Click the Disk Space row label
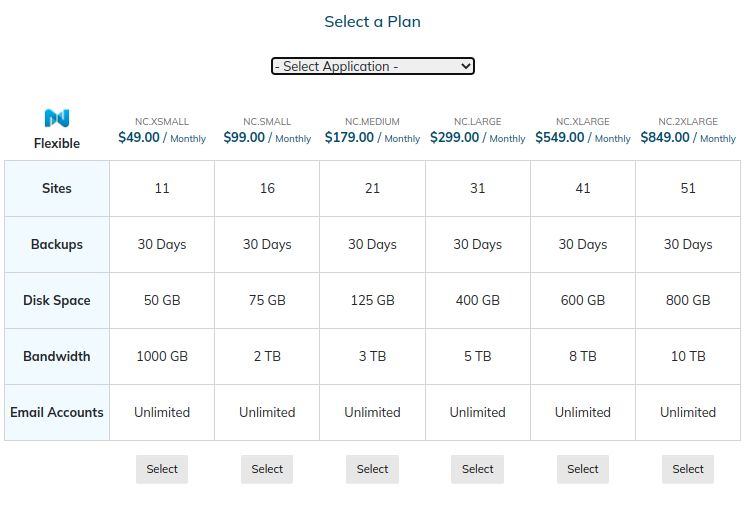 (x=57, y=300)
